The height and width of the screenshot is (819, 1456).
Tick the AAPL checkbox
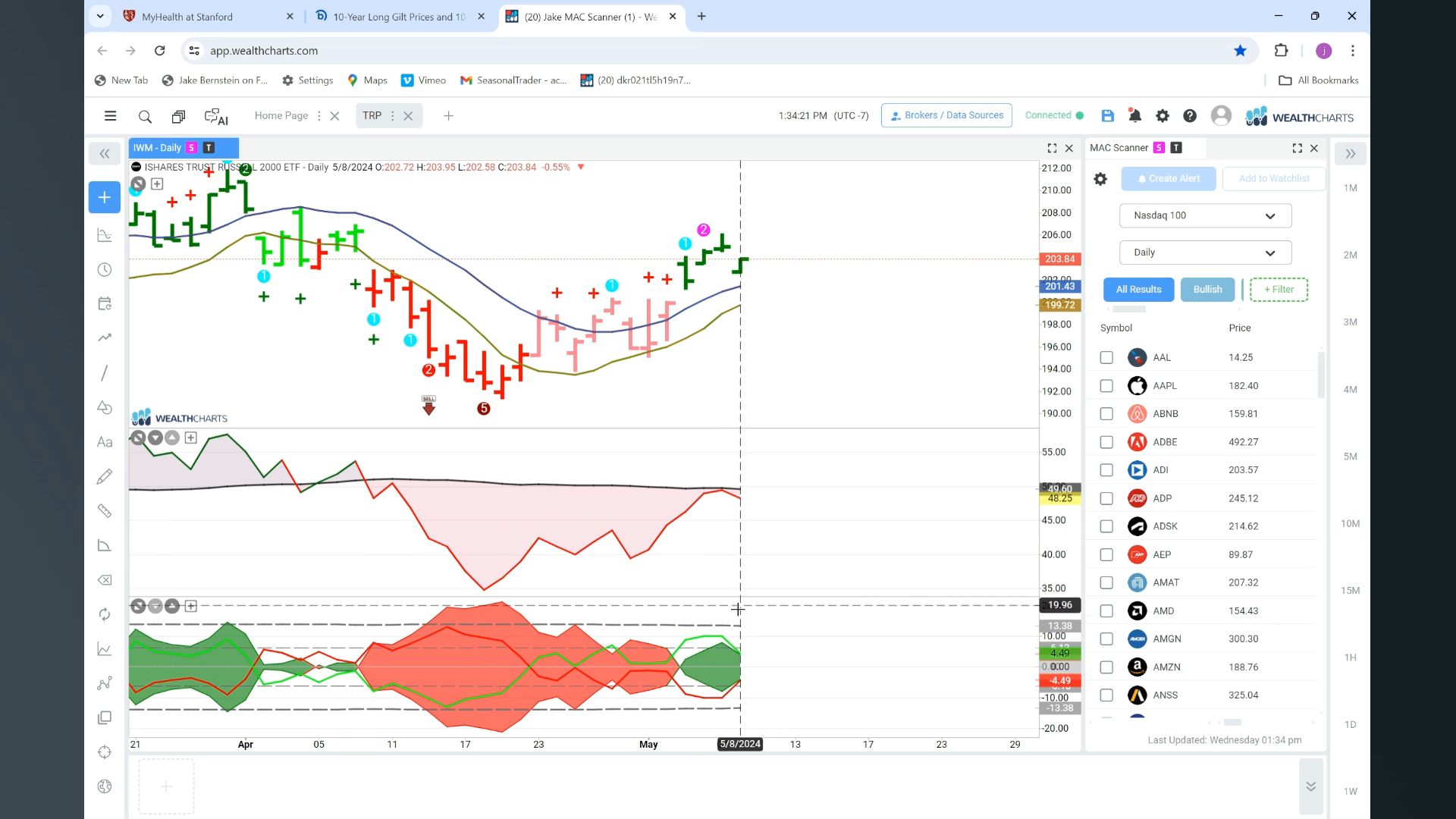[x=1106, y=386]
